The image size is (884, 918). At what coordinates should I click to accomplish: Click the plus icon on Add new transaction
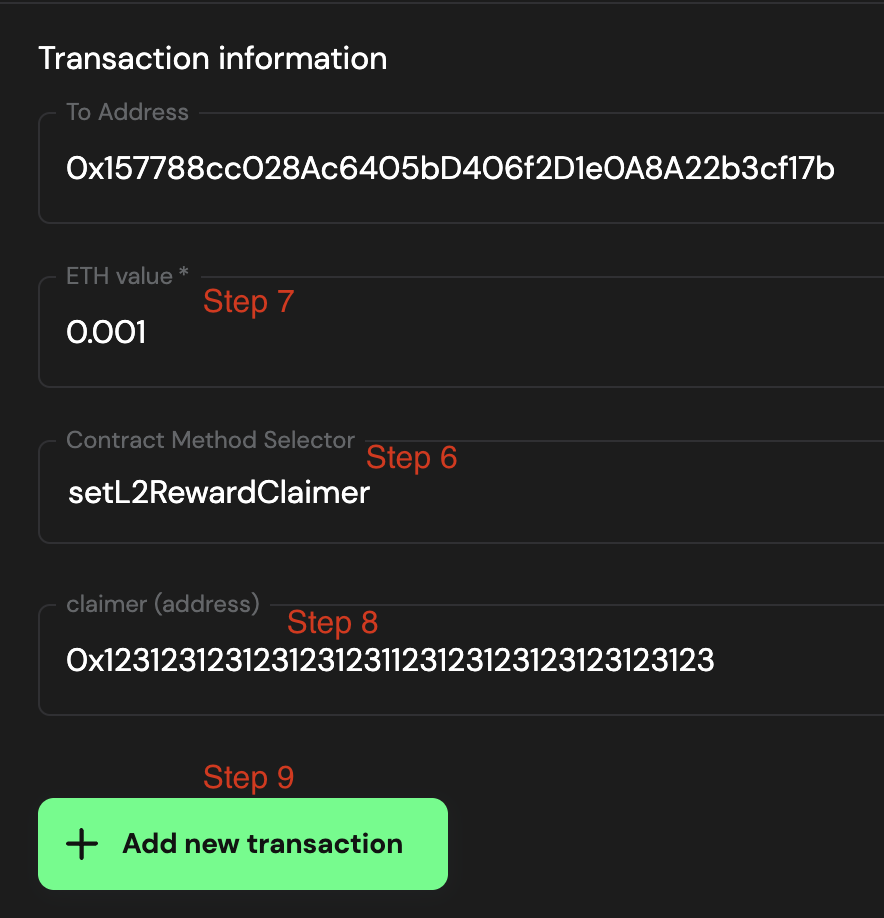tap(81, 844)
